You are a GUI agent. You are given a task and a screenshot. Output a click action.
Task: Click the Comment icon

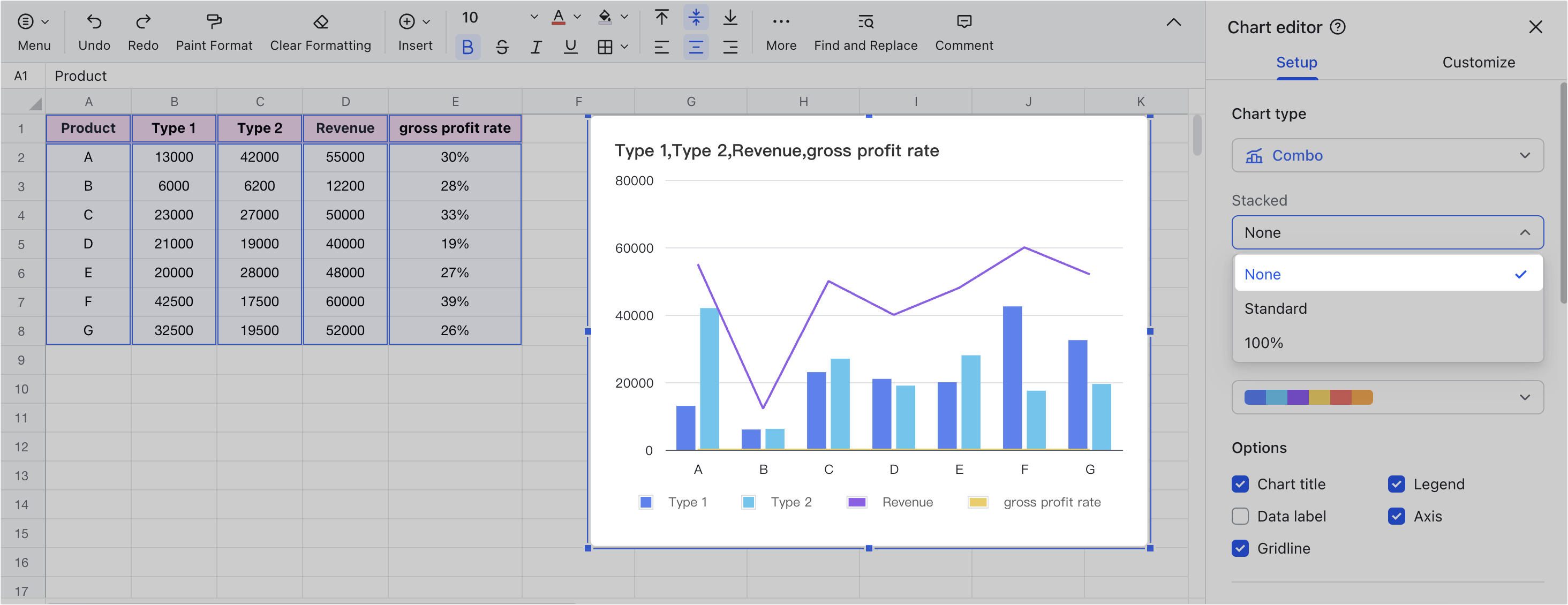pyautogui.click(x=963, y=22)
